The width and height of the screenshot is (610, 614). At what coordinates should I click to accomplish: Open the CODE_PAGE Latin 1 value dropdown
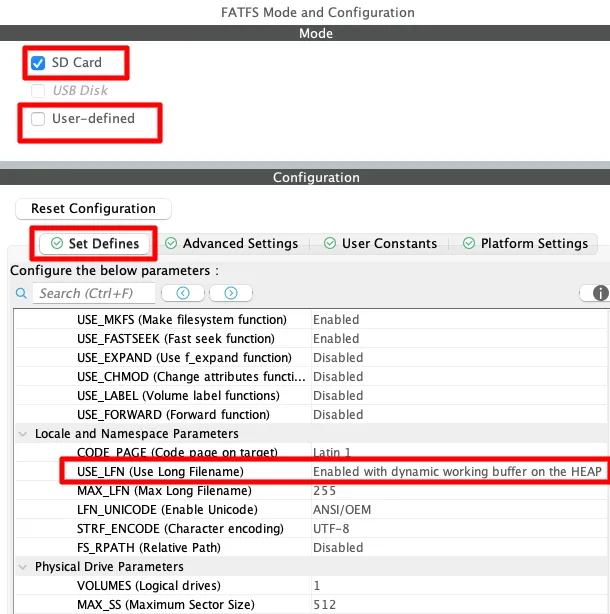(x=459, y=453)
